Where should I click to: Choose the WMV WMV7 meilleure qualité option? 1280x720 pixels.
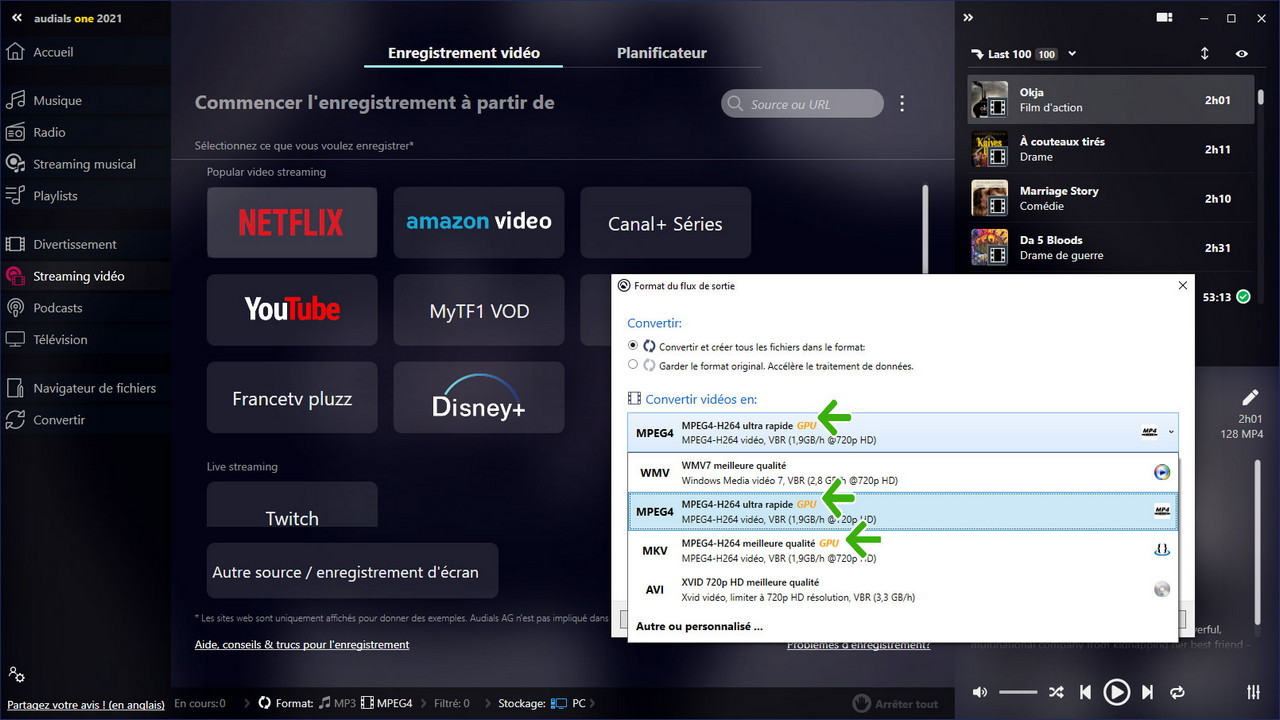pyautogui.click(x=903, y=473)
